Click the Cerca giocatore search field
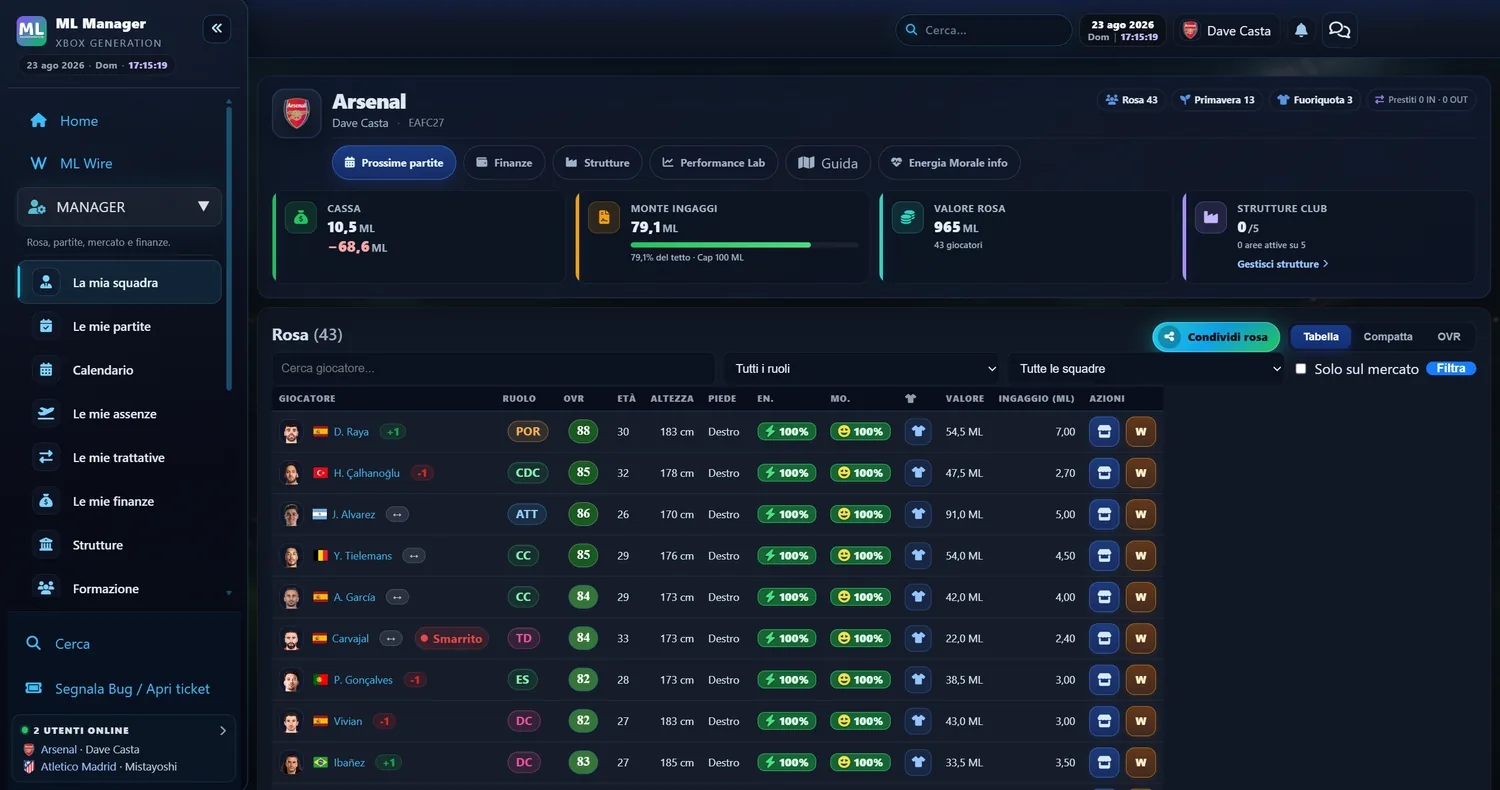Screen dimensions: 1500x790 click(493, 369)
